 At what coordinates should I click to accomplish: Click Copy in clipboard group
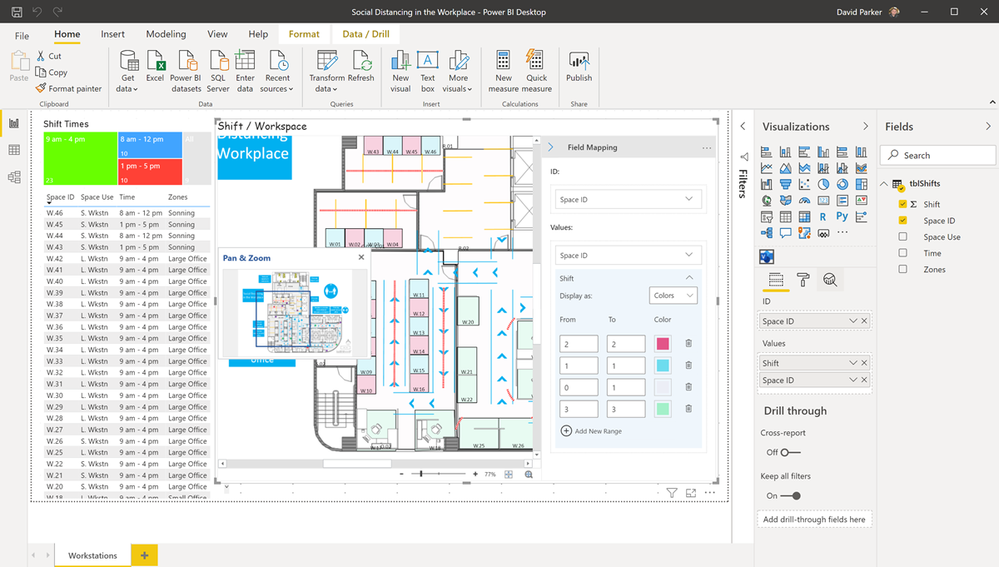[51, 72]
